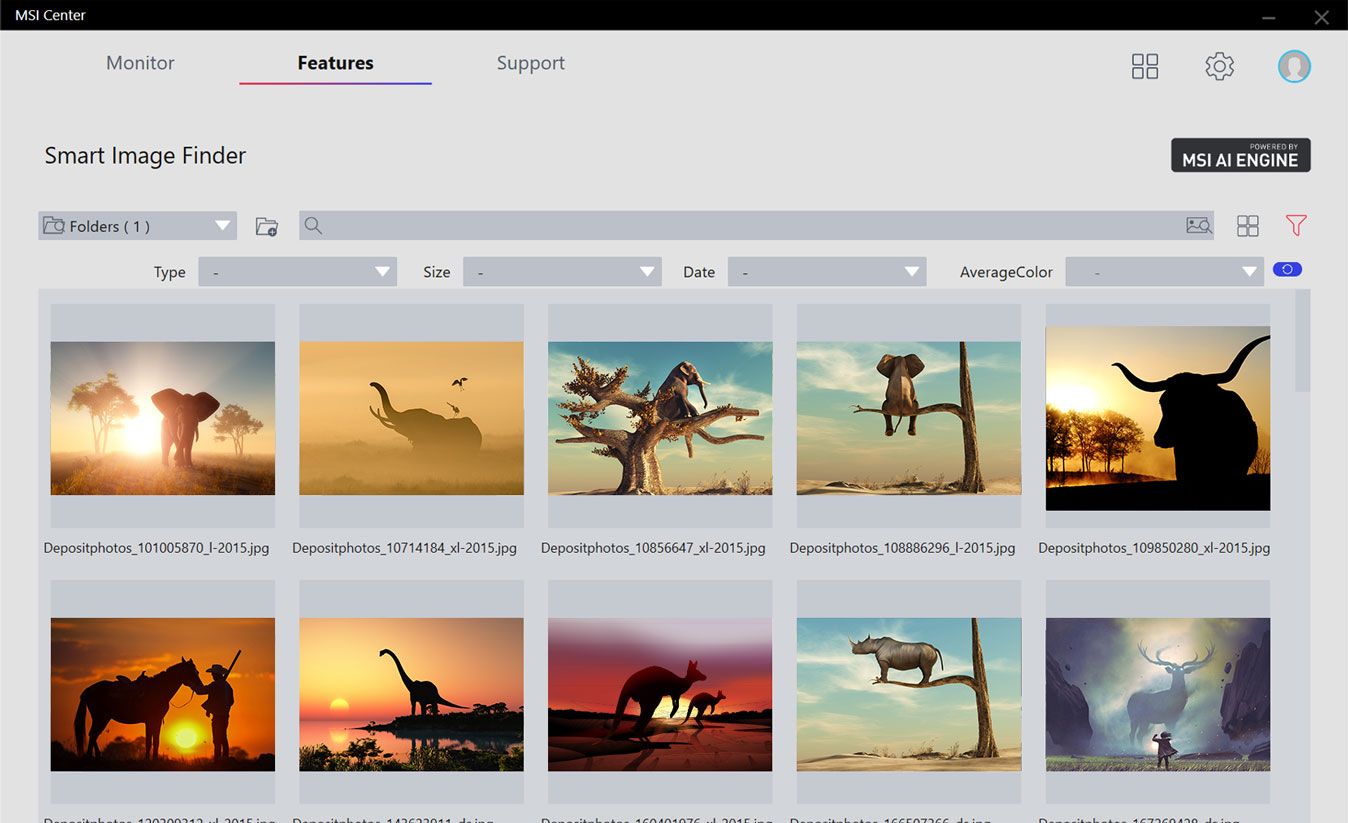Screen dimensions: 1348x823
Task: Select longhorn bull silhouette thumbnail
Action: [1158, 418]
